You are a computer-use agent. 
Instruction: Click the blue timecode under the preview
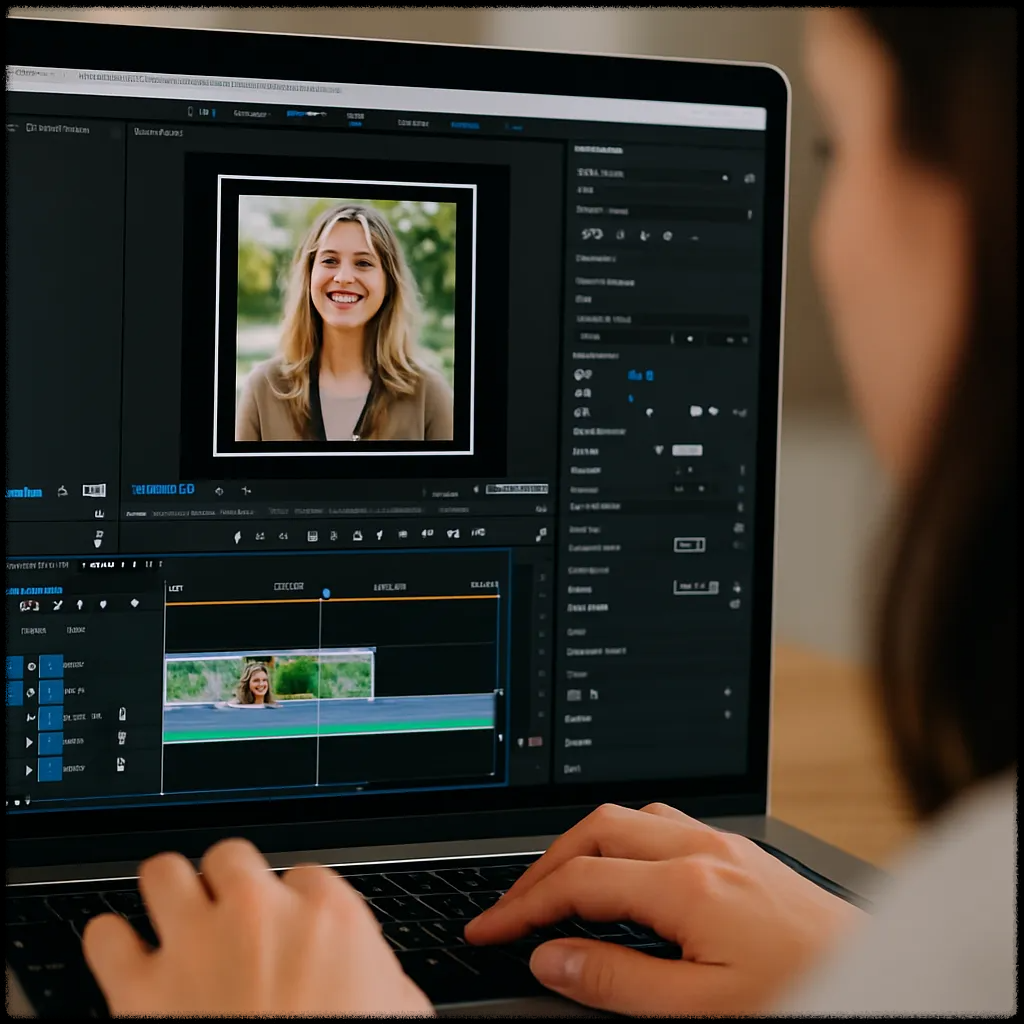point(163,489)
